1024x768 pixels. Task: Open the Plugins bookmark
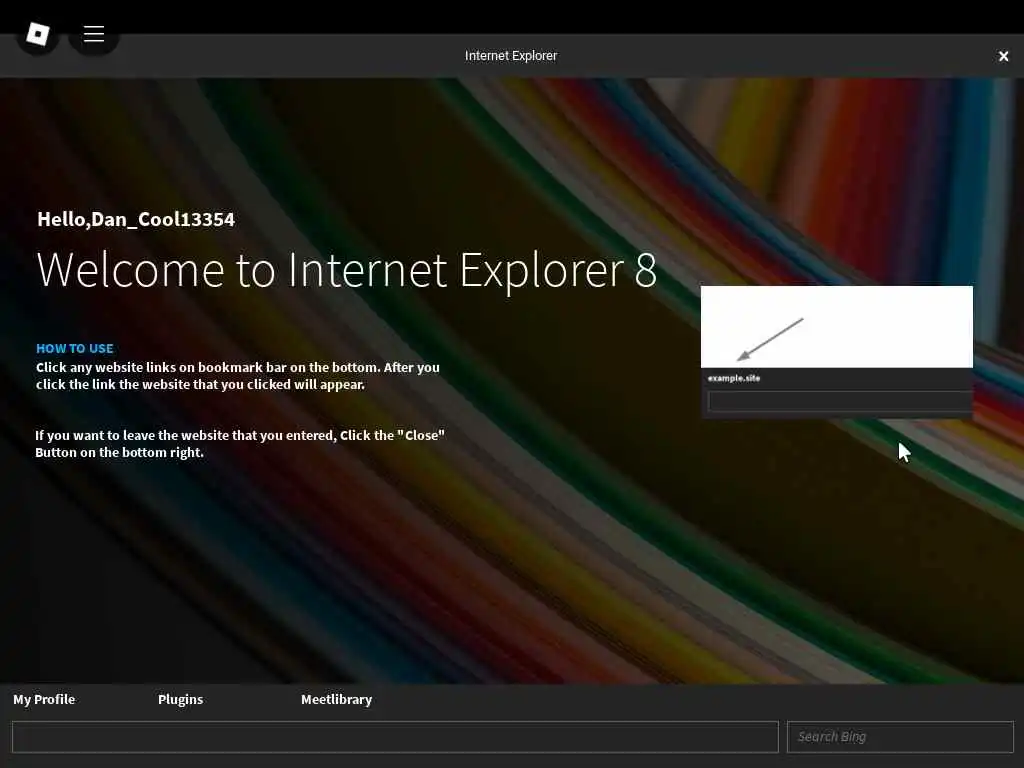click(180, 699)
